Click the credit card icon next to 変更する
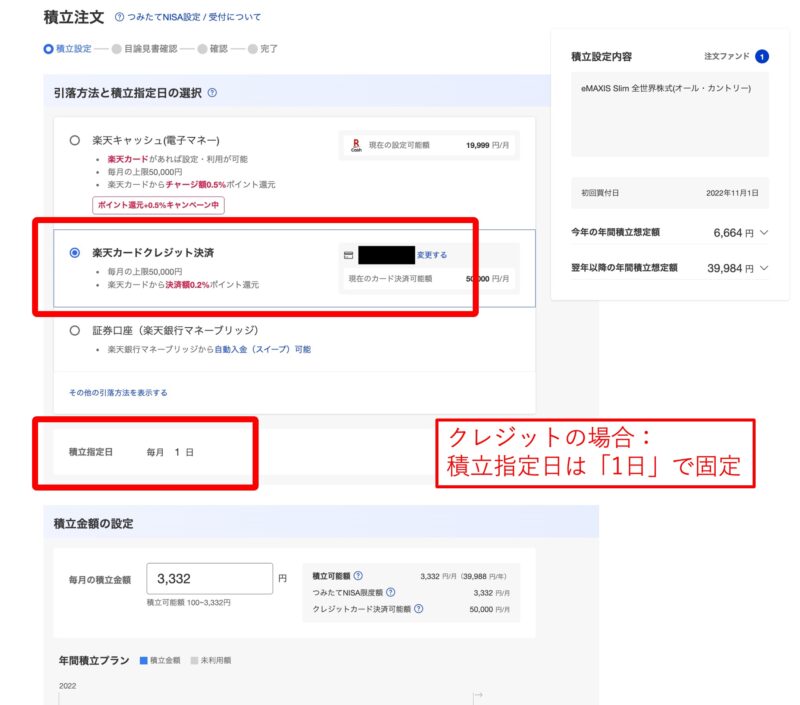The image size is (800, 705). click(348, 255)
